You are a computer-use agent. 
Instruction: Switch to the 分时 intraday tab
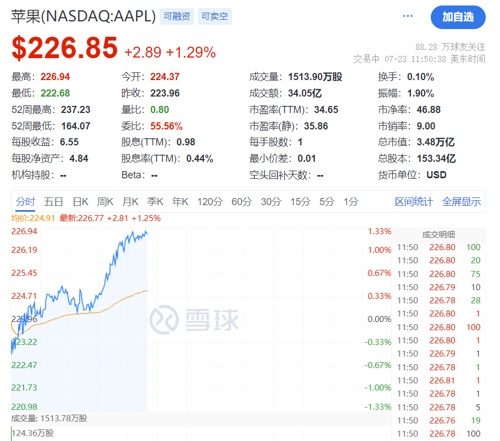tap(25, 202)
